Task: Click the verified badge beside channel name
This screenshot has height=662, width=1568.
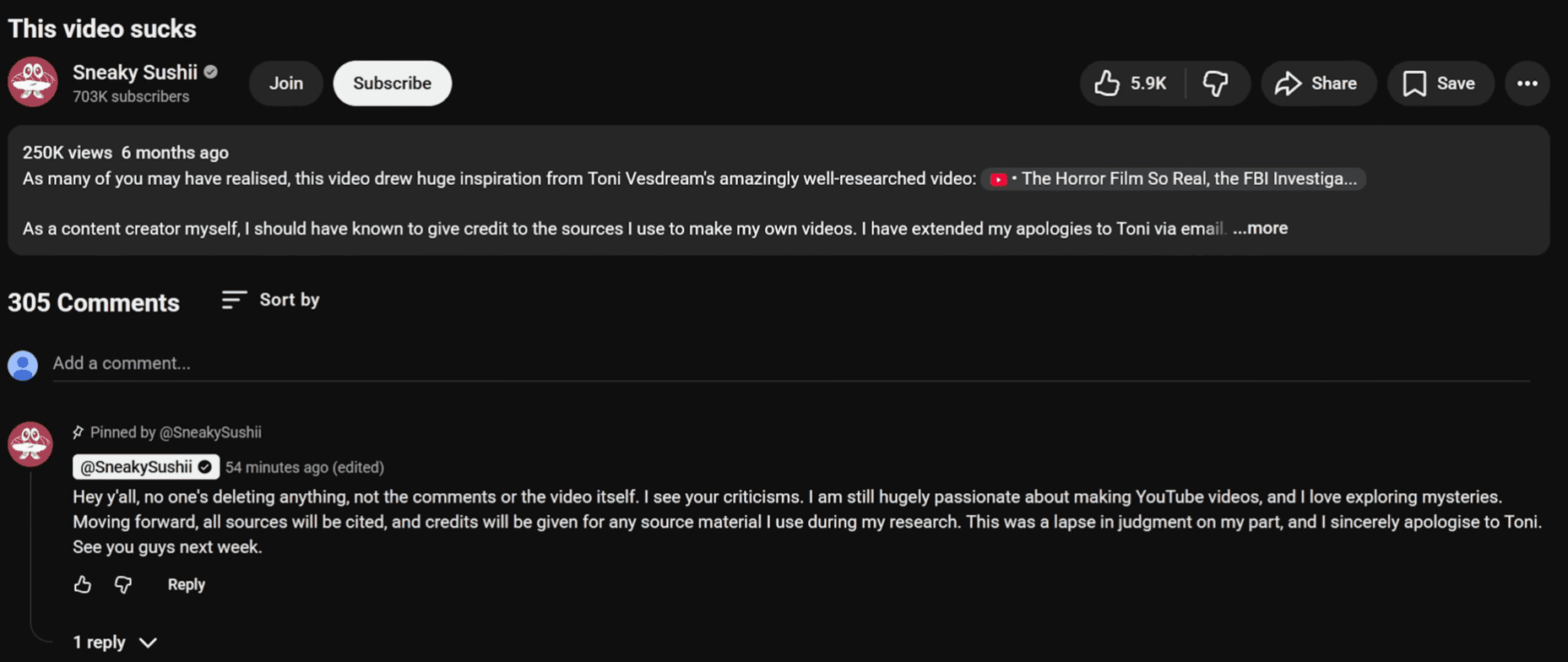Action: [211, 73]
